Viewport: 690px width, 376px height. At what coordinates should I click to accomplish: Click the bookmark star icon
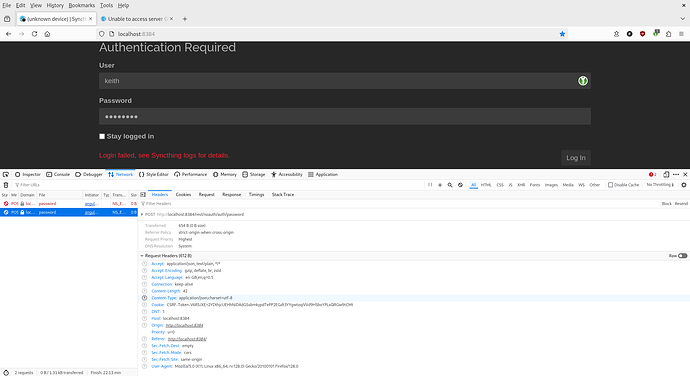point(562,34)
